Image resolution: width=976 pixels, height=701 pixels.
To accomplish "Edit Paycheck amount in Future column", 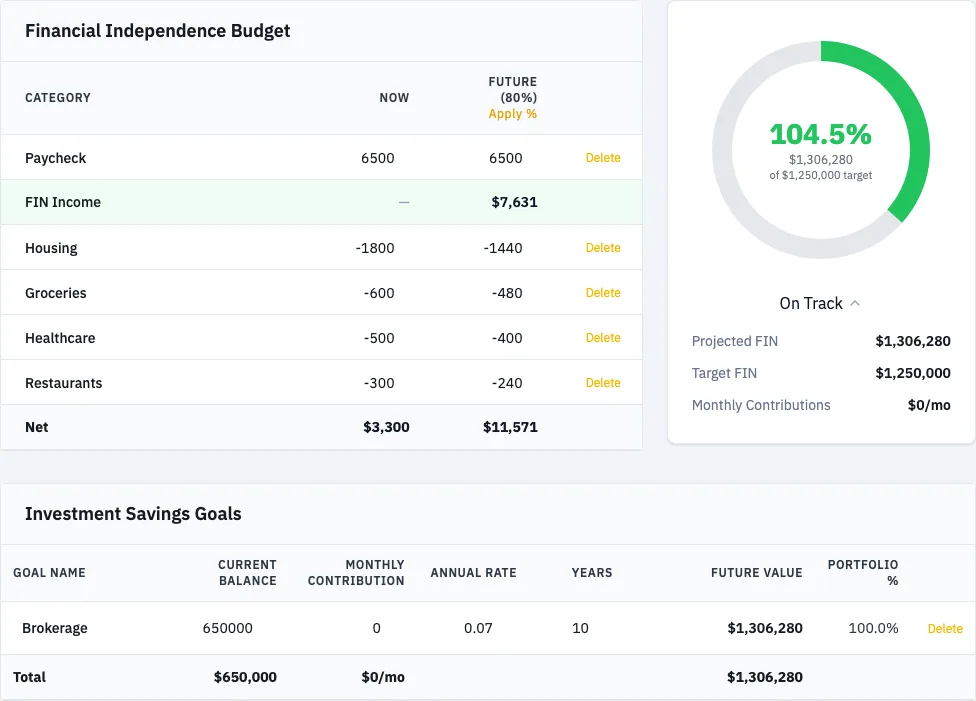I will [505, 158].
